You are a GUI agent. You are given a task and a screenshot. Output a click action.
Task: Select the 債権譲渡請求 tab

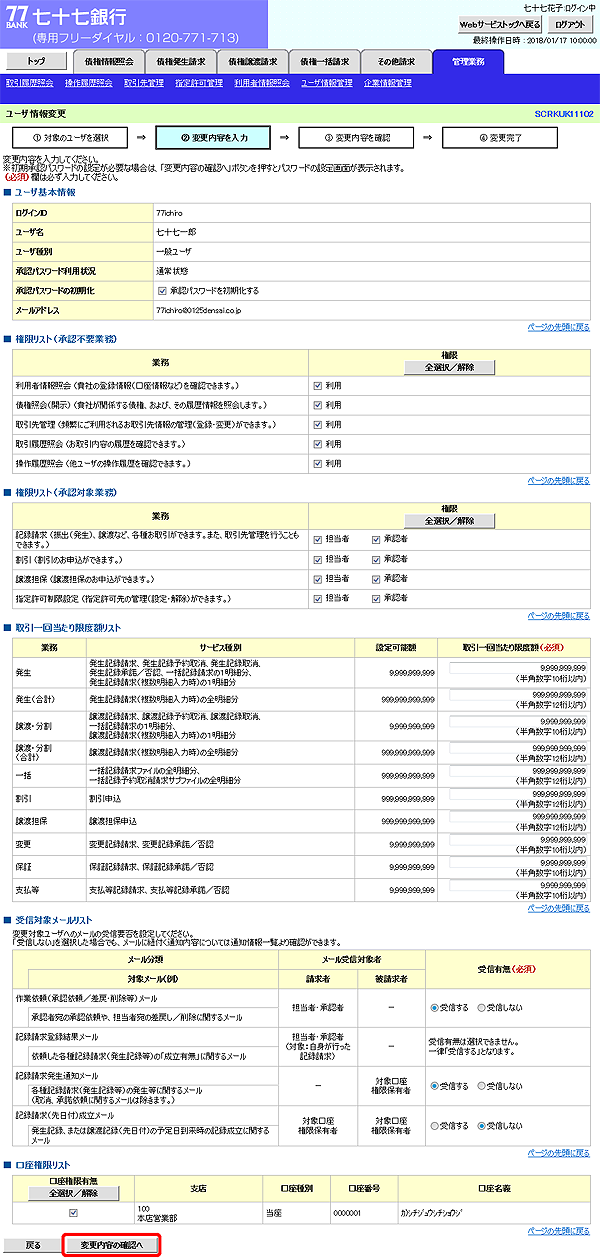(x=253, y=61)
